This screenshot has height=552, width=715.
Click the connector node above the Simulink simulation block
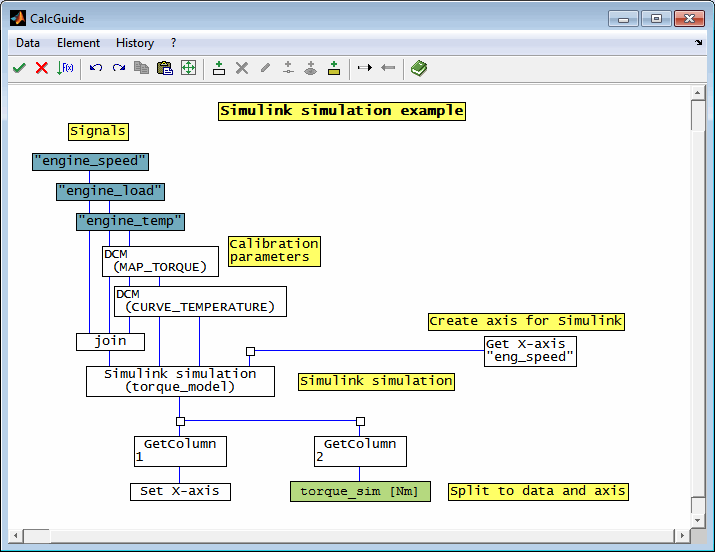point(250,351)
